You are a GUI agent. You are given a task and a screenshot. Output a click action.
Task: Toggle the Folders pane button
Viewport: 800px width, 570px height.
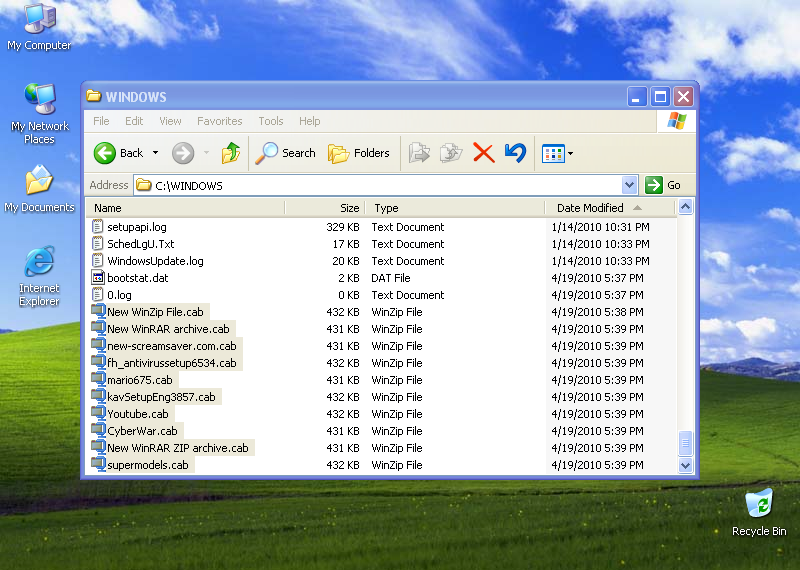tap(359, 153)
